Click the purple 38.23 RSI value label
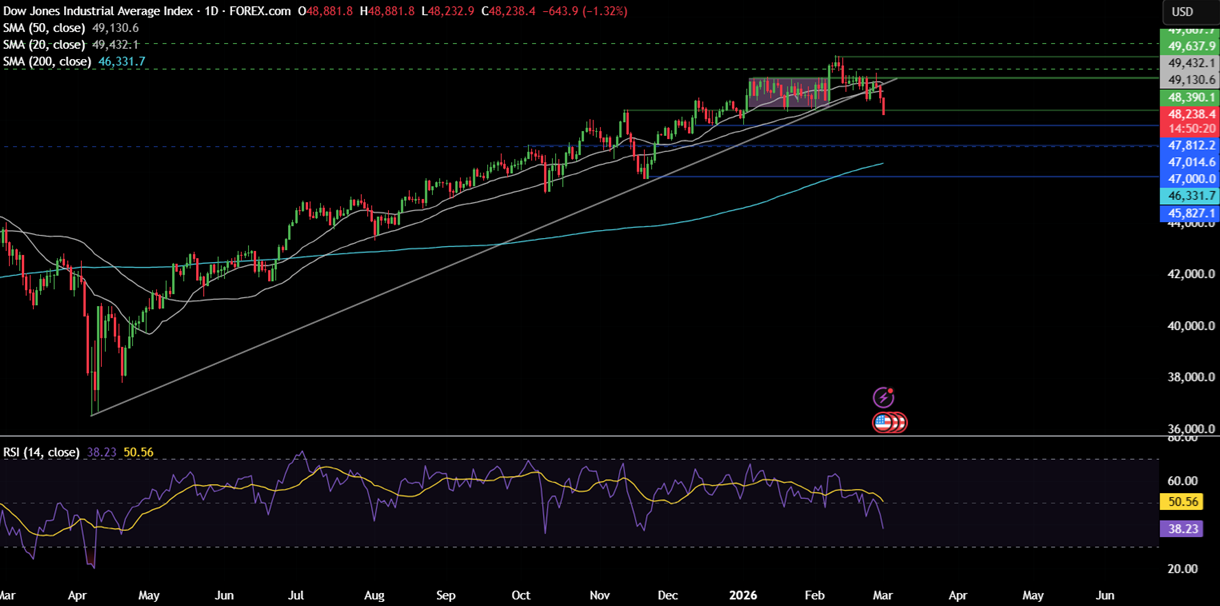Viewport: 1220px width, 606px height. [1178, 529]
